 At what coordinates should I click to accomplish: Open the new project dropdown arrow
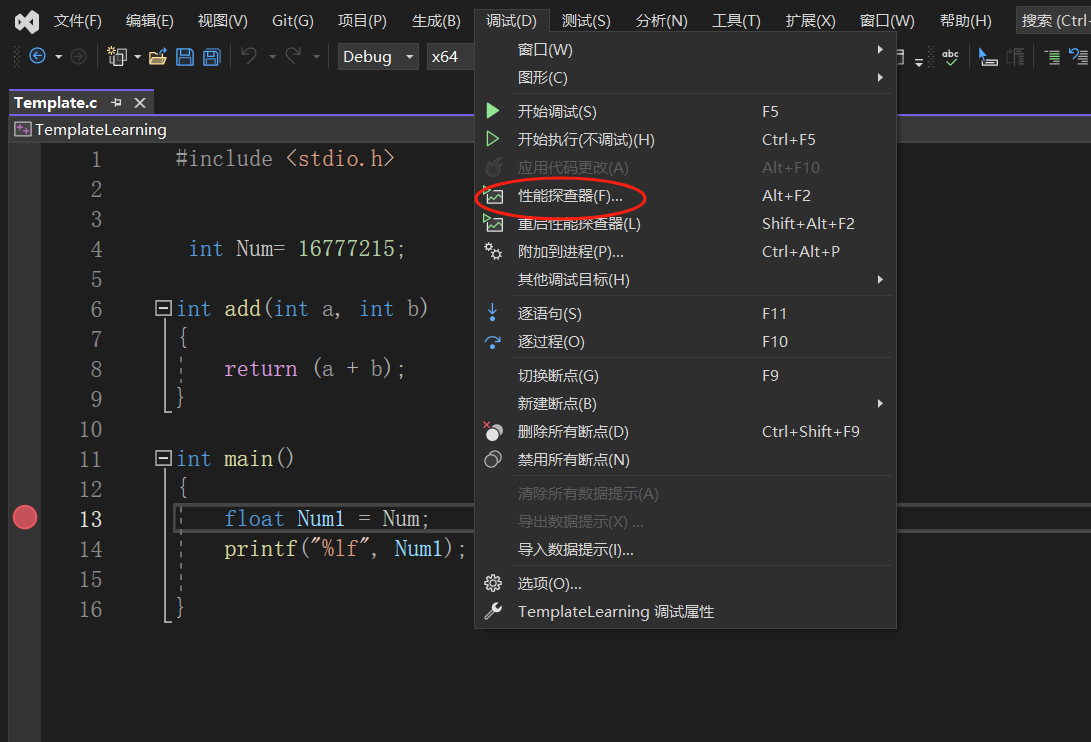137,56
